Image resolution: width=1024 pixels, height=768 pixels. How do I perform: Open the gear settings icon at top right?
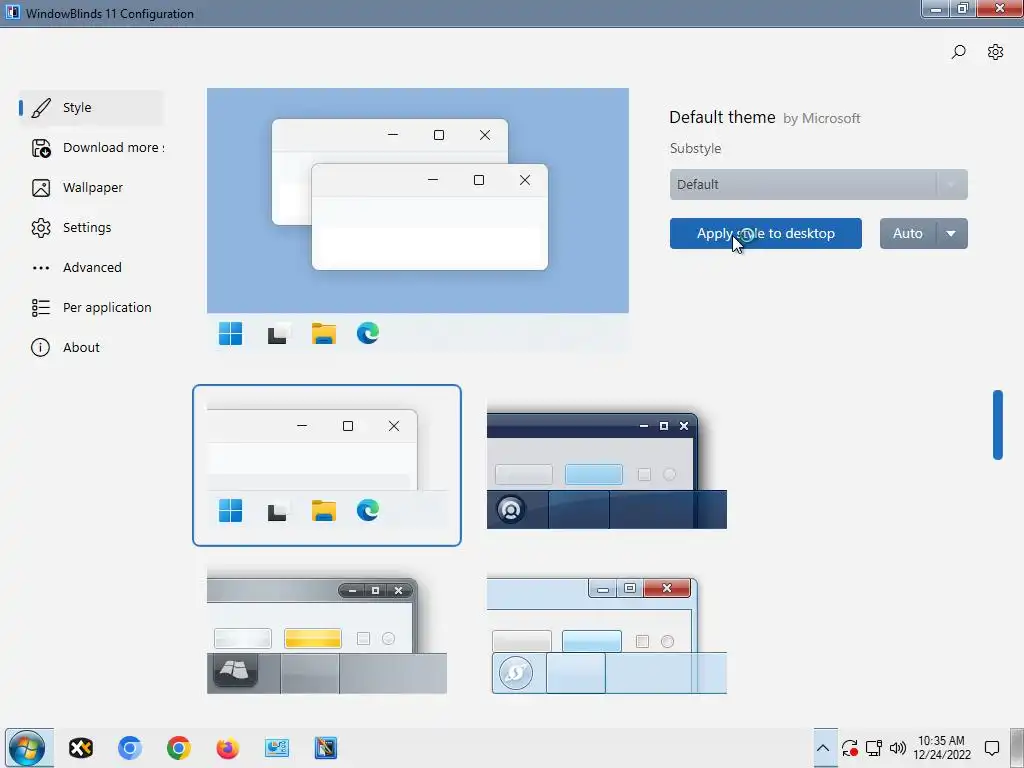coord(995,52)
